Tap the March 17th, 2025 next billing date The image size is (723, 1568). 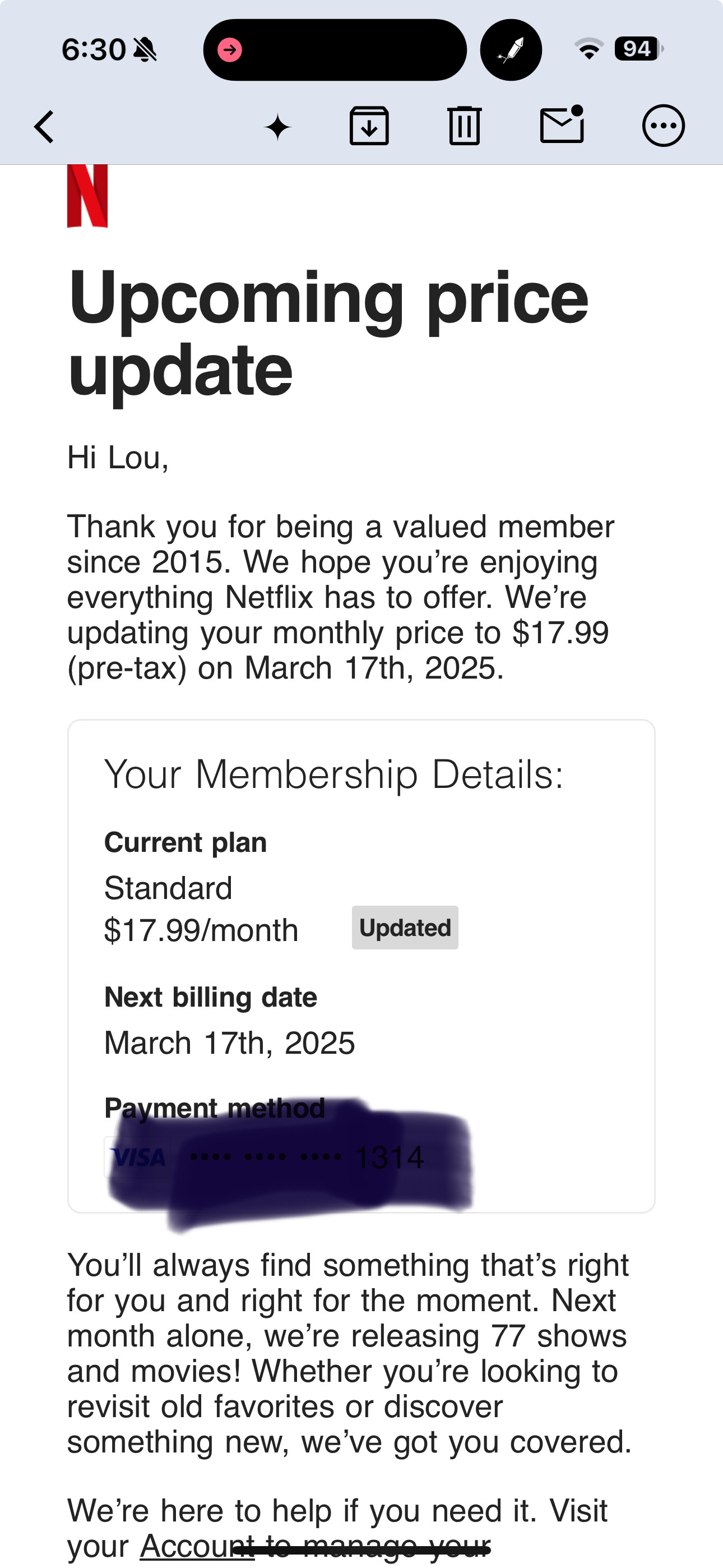click(x=229, y=1043)
